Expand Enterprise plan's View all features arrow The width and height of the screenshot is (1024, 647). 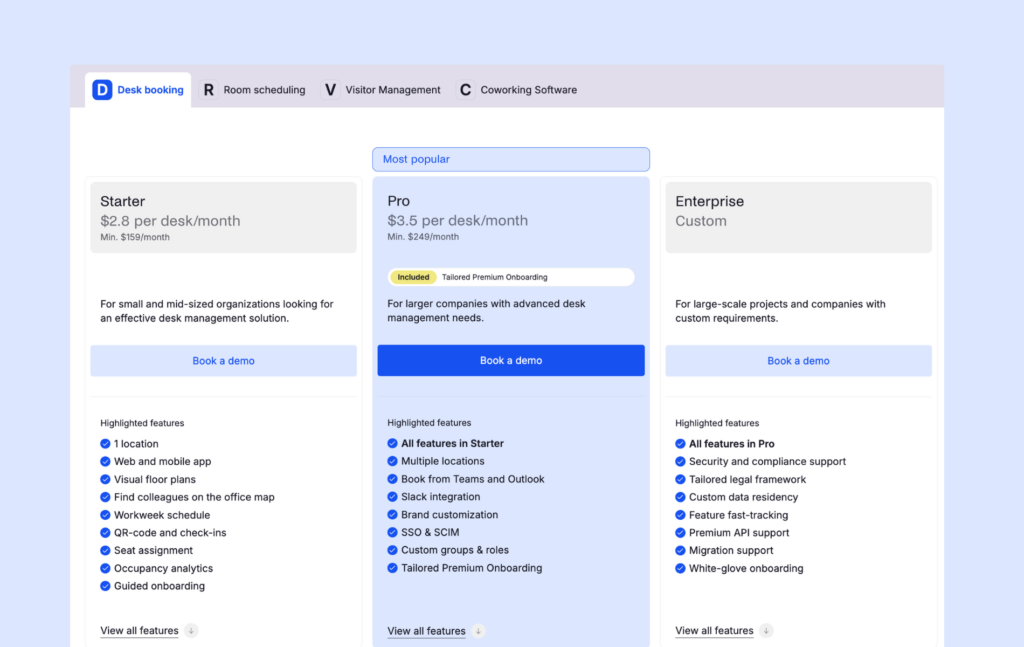(766, 631)
